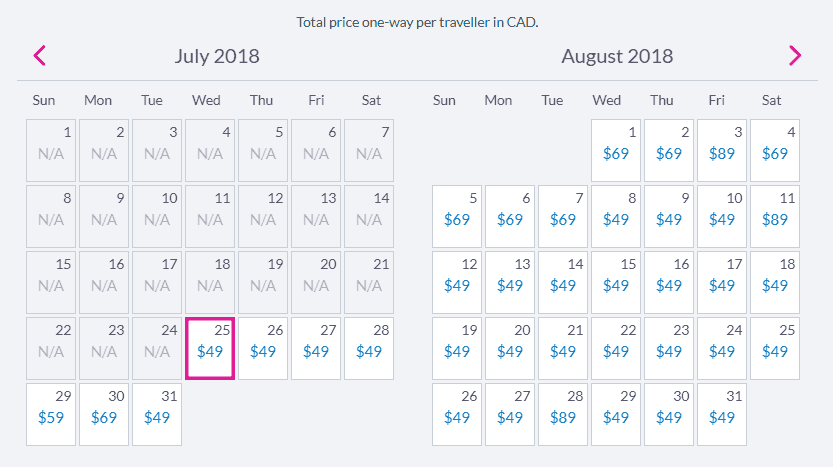Select August 1 priced at $69
The height and width of the screenshot is (467, 833).
click(x=616, y=150)
